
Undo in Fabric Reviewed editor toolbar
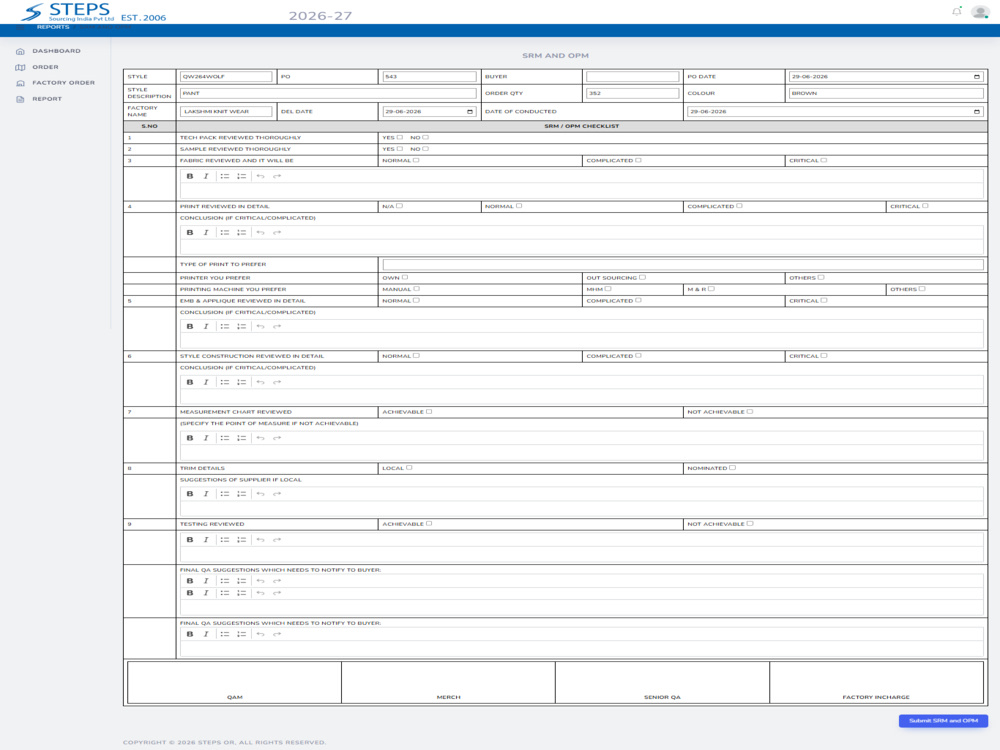[x=260, y=176]
